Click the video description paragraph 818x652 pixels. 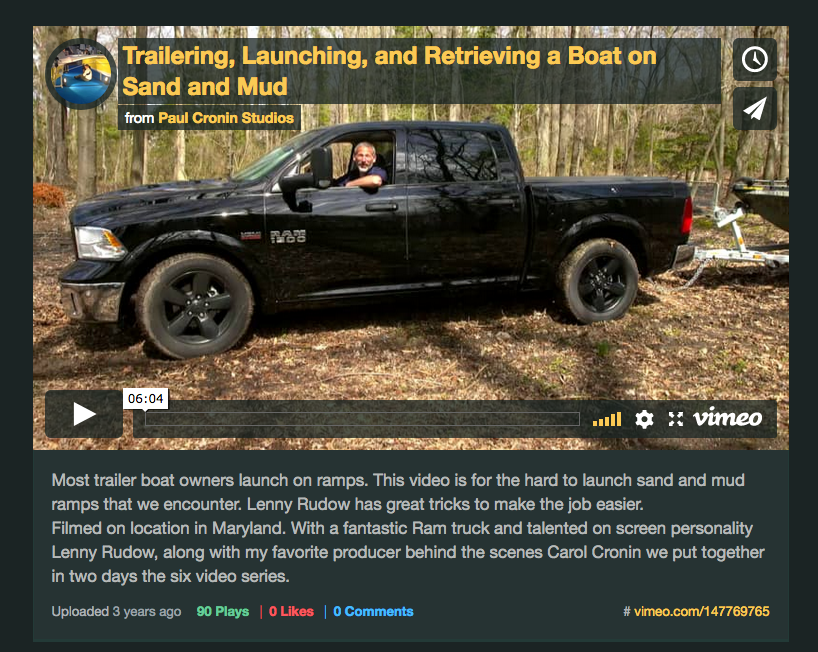click(x=408, y=528)
